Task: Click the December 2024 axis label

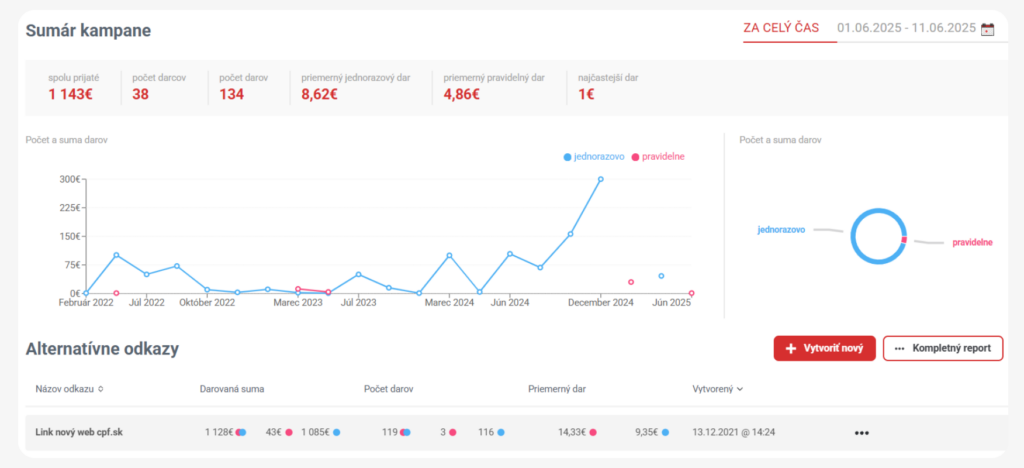Action: click(601, 303)
